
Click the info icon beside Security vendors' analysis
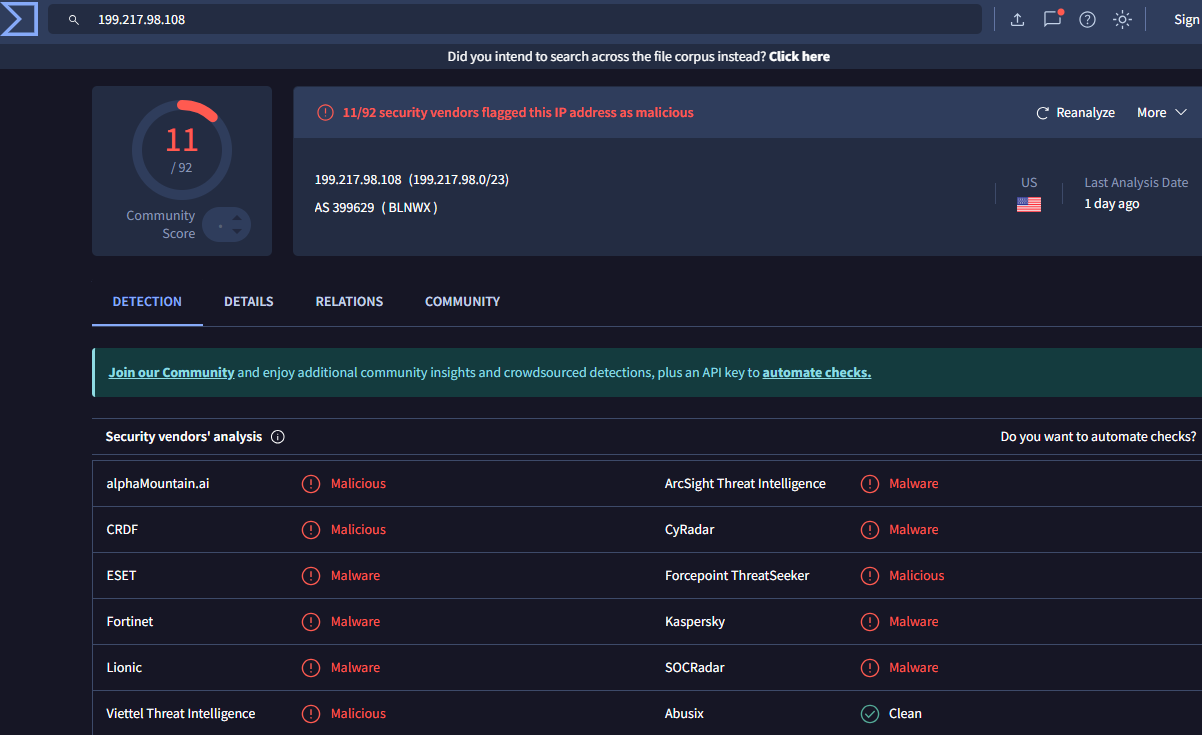[278, 437]
